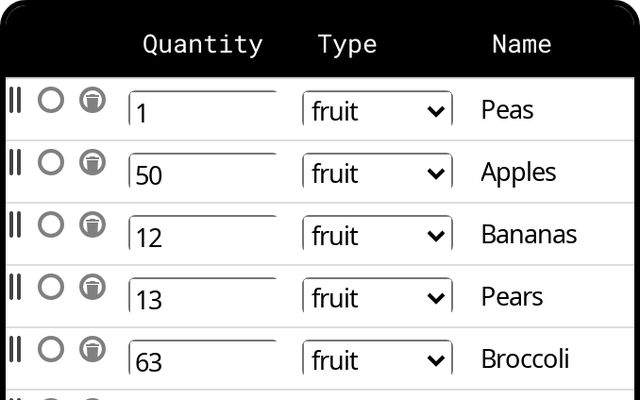
Task: Click the quantity field showing 50
Action: click(x=203, y=174)
